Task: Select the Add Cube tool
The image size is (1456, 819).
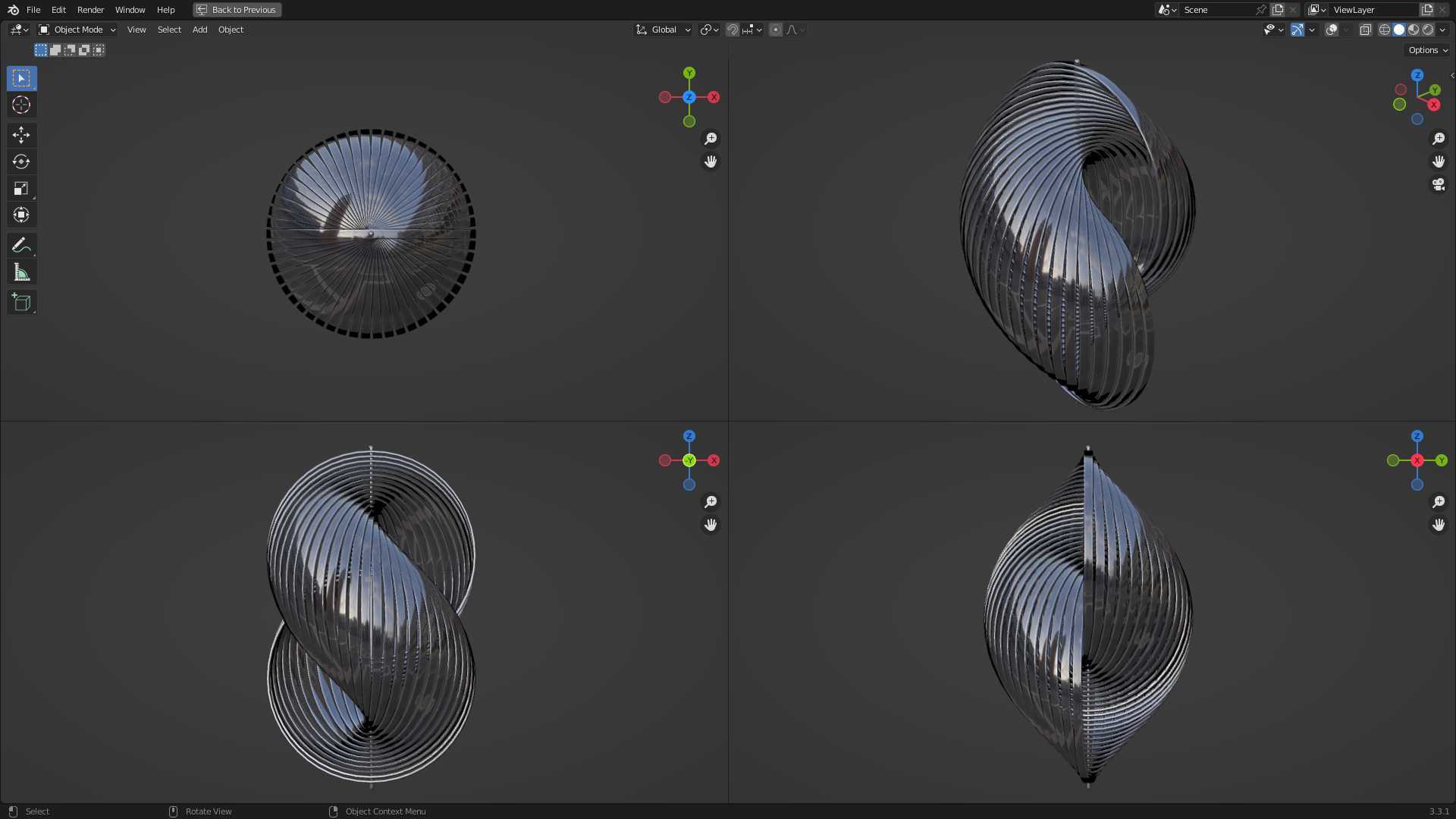Action: [21, 302]
